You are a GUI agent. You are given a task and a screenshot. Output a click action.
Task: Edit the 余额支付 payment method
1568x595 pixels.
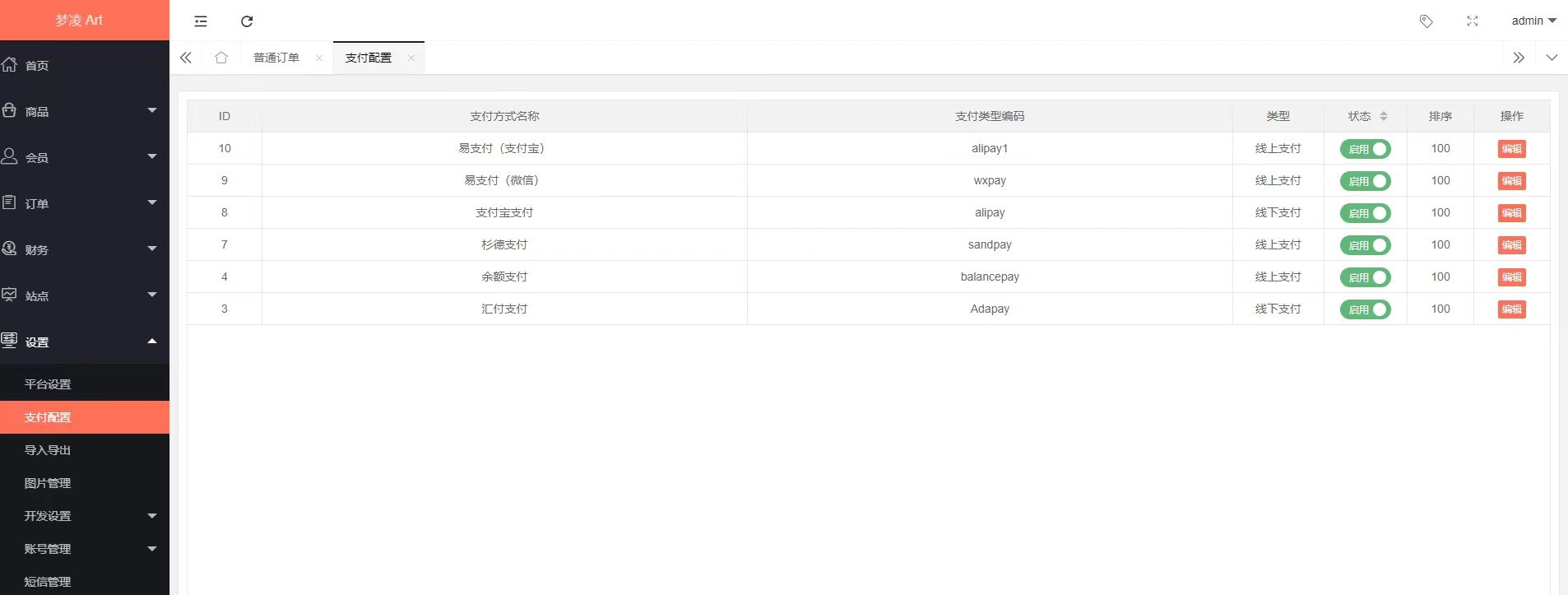point(1511,277)
